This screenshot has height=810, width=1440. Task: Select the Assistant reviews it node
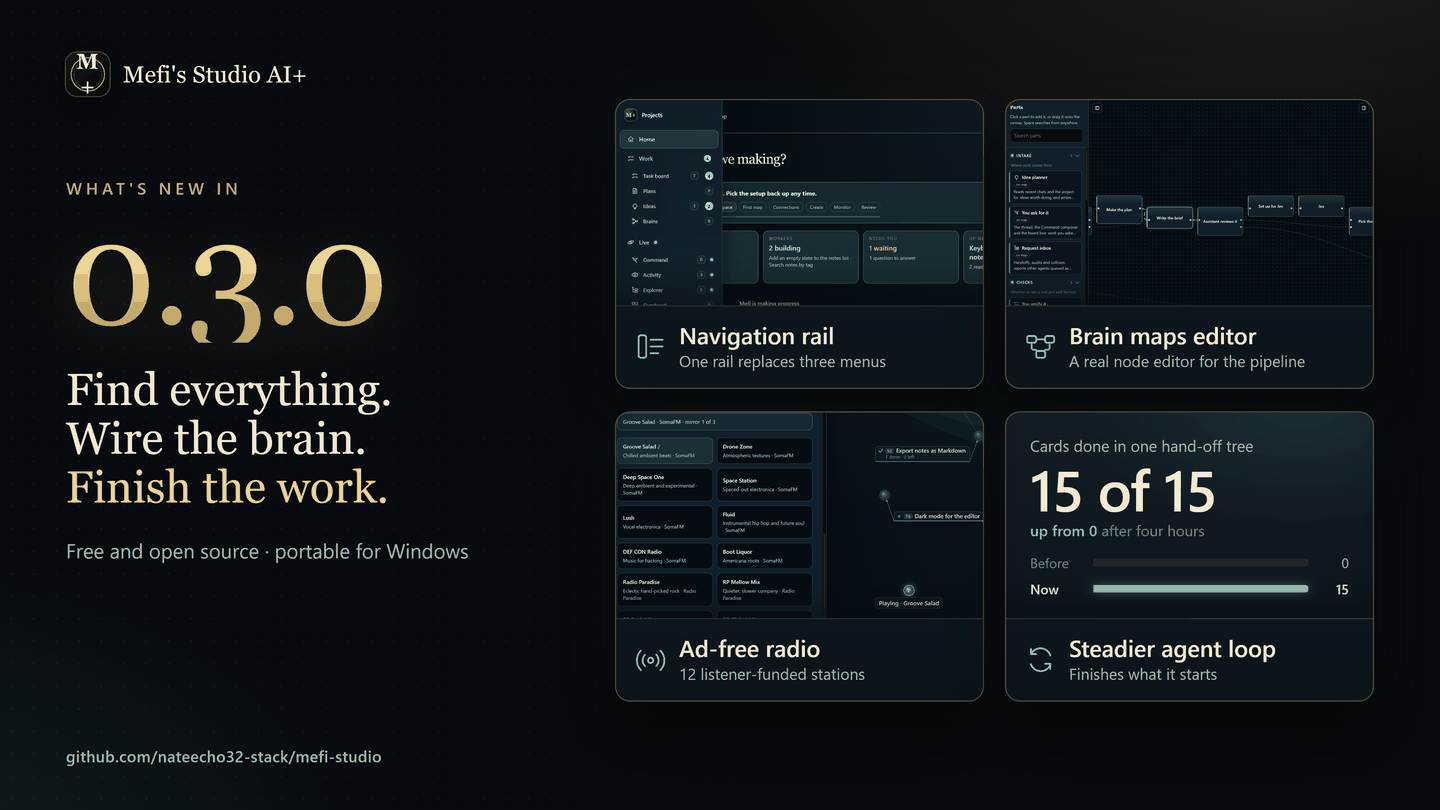1220,221
